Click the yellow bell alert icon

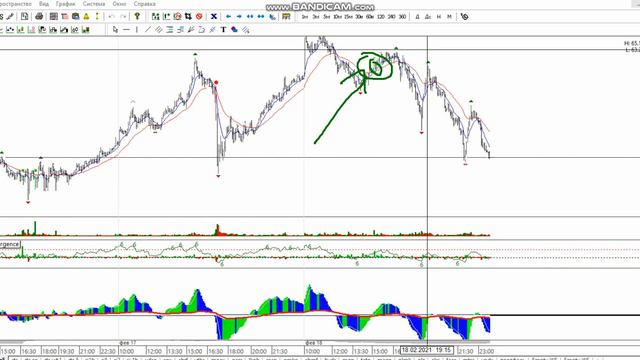tap(86, 17)
